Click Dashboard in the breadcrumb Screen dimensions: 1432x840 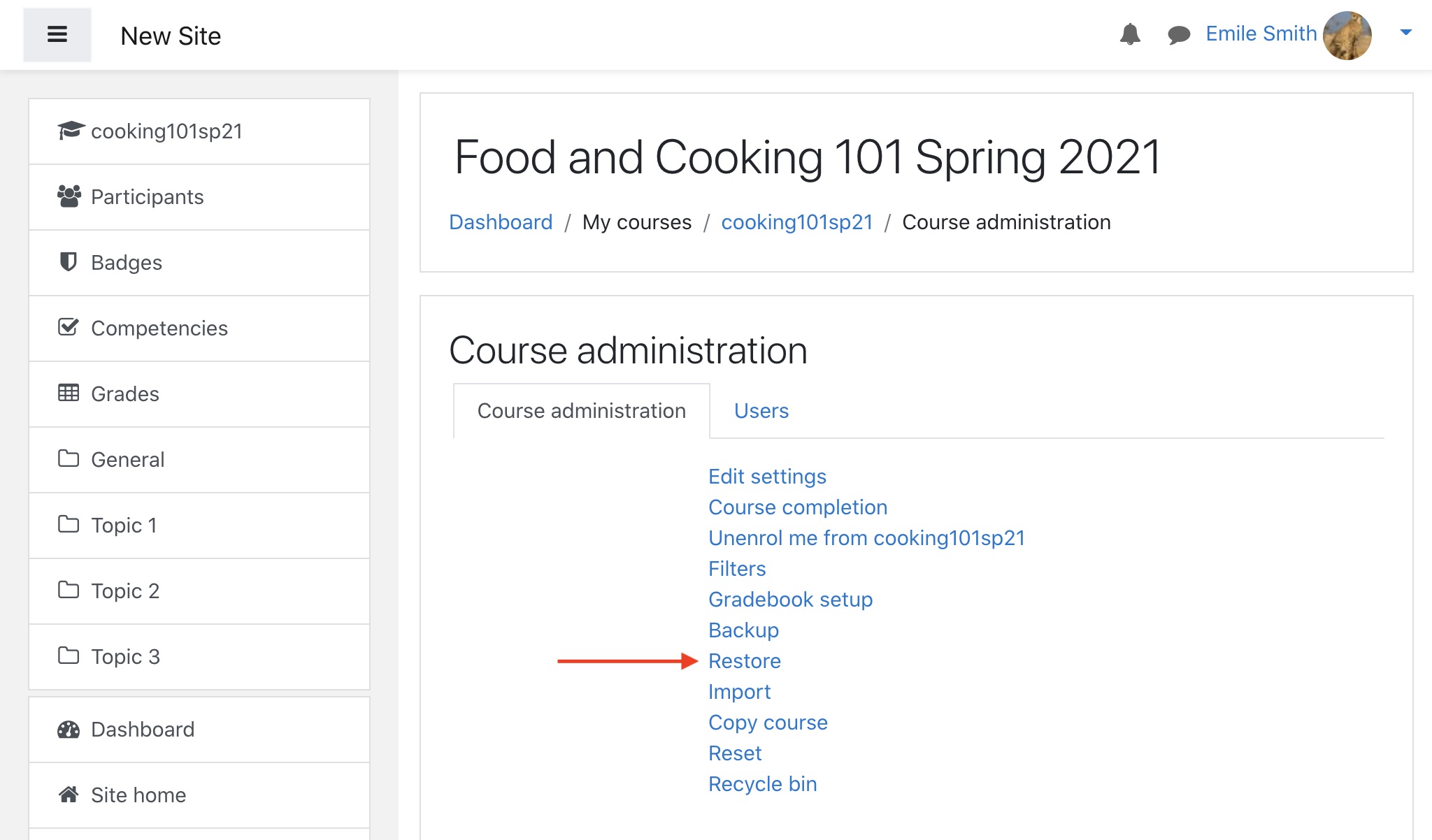click(500, 222)
